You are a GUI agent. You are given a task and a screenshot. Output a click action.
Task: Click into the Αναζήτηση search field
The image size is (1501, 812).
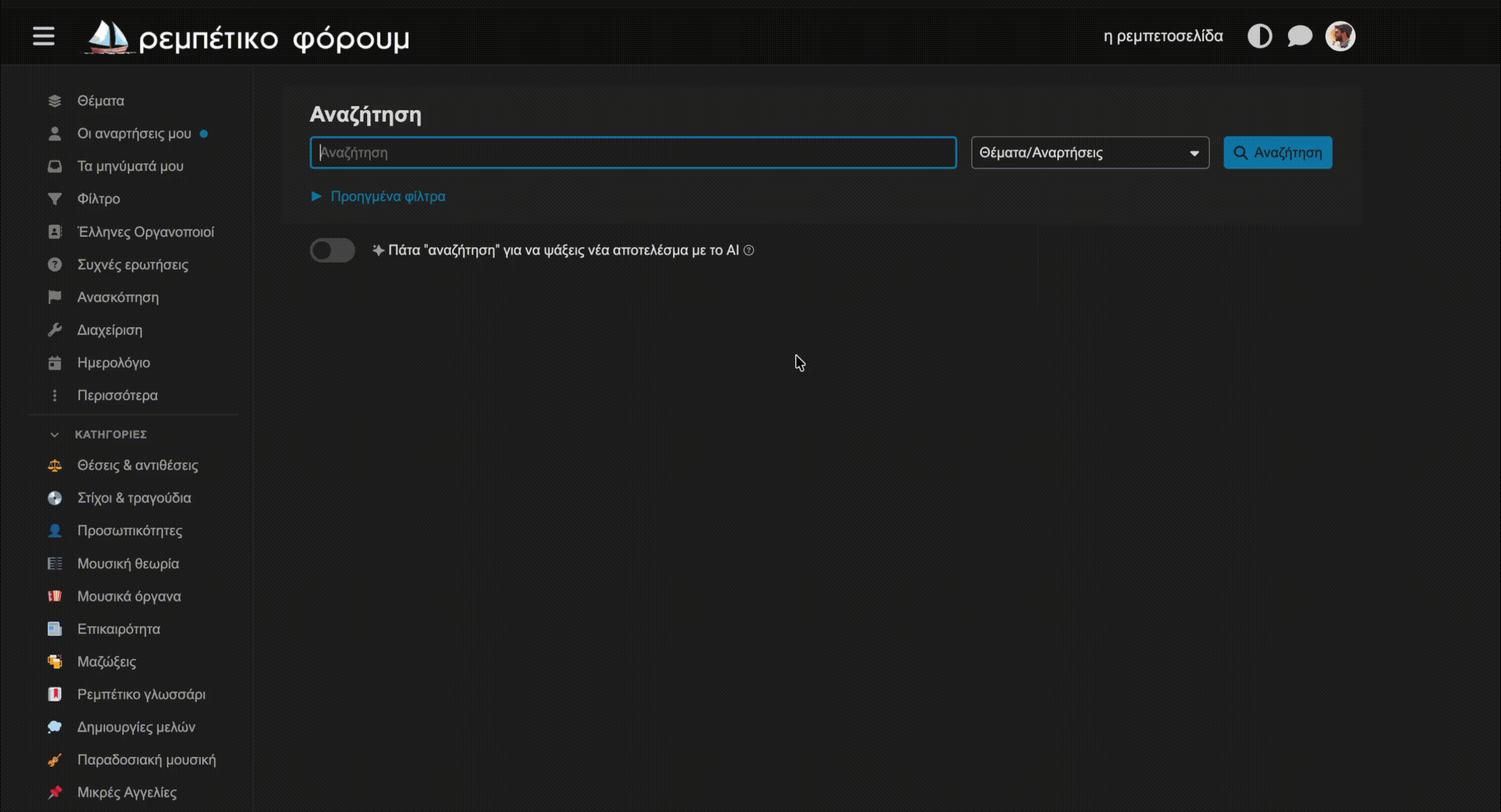pyautogui.click(x=633, y=152)
